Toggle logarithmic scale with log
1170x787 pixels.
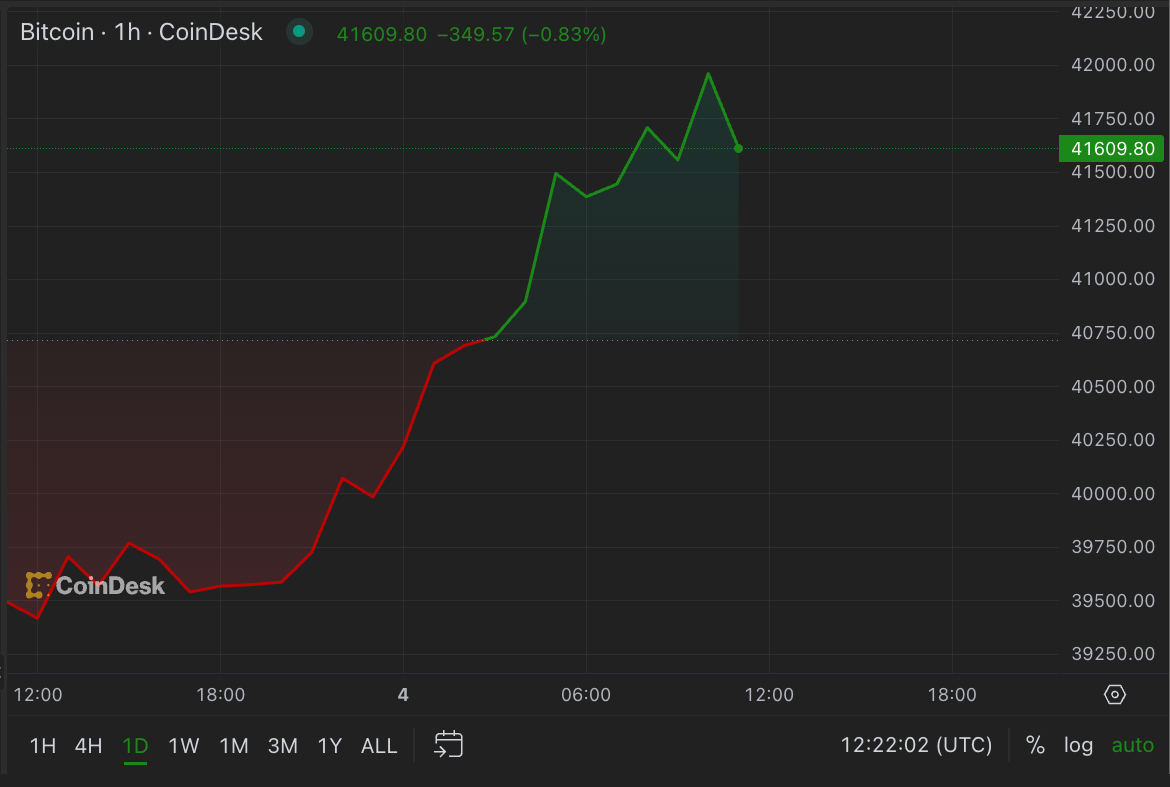1078,744
